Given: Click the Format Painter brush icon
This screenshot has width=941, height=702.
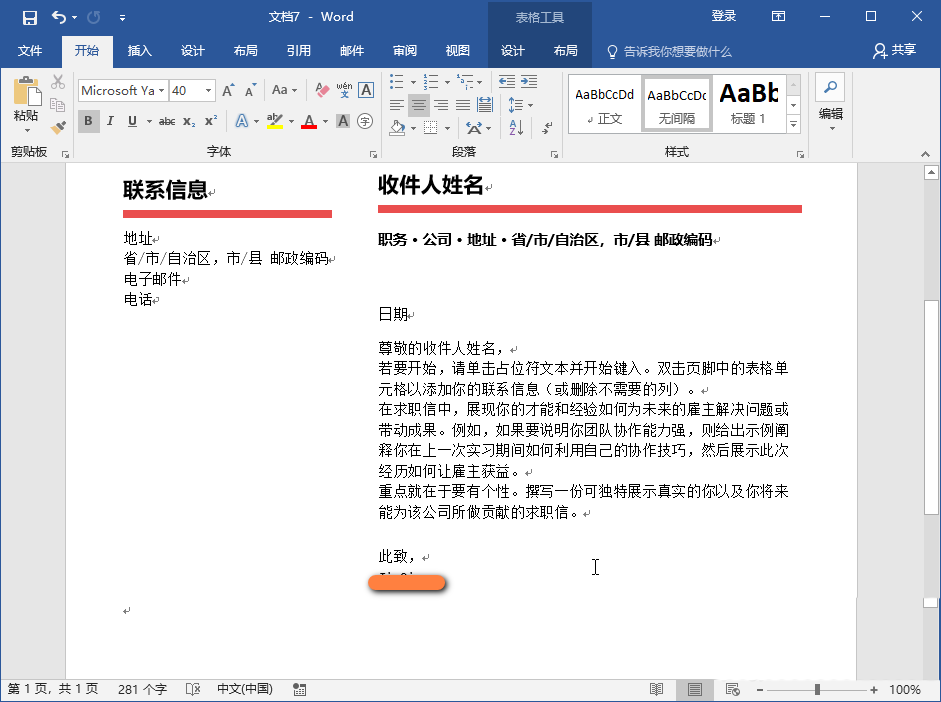Looking at the screenshot, I should tap(58, 127).
